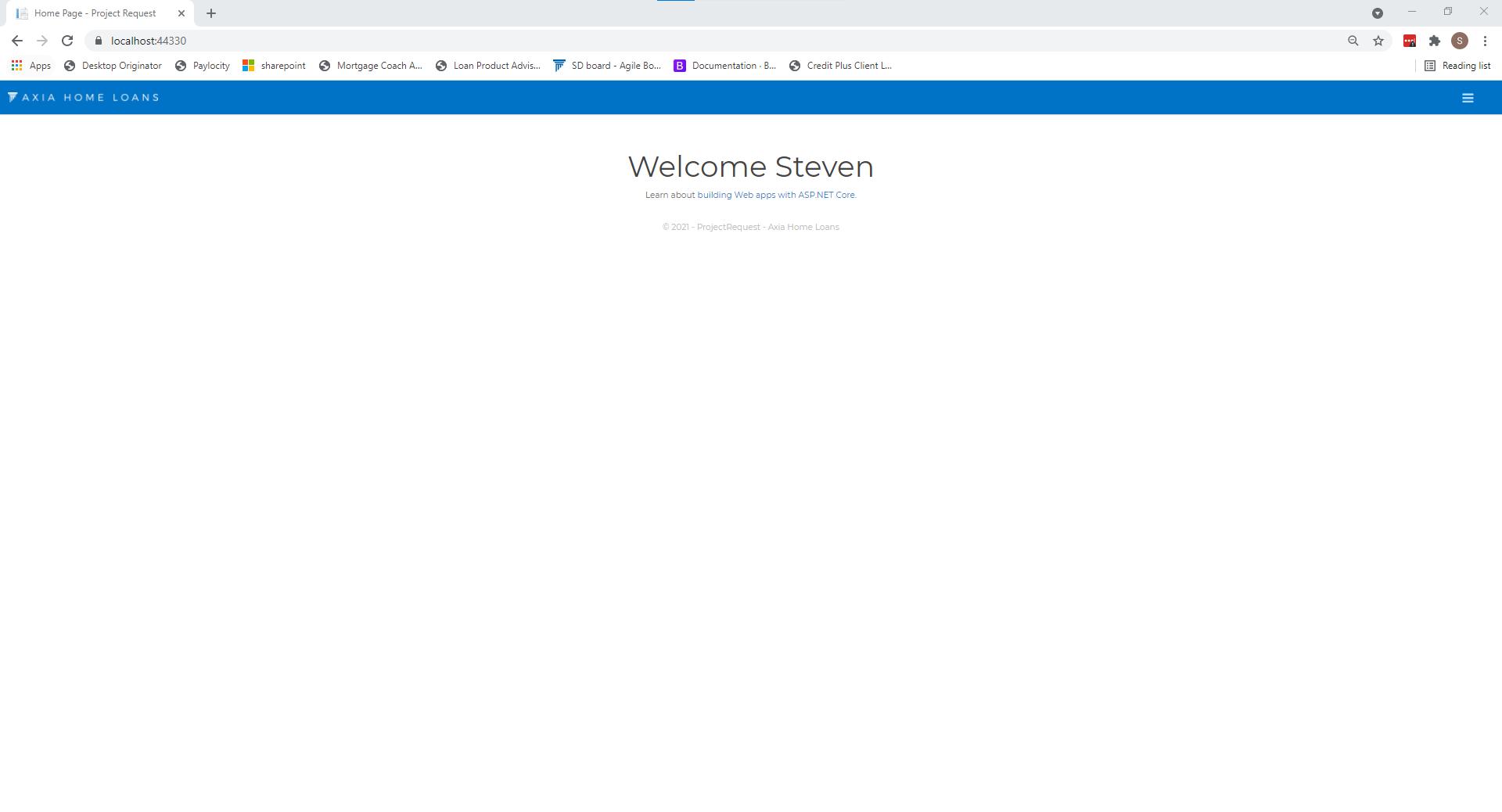Screen dimensions: 1502x812
Task: Open the Desktop Originator bookmark
Action: point(113,66)
